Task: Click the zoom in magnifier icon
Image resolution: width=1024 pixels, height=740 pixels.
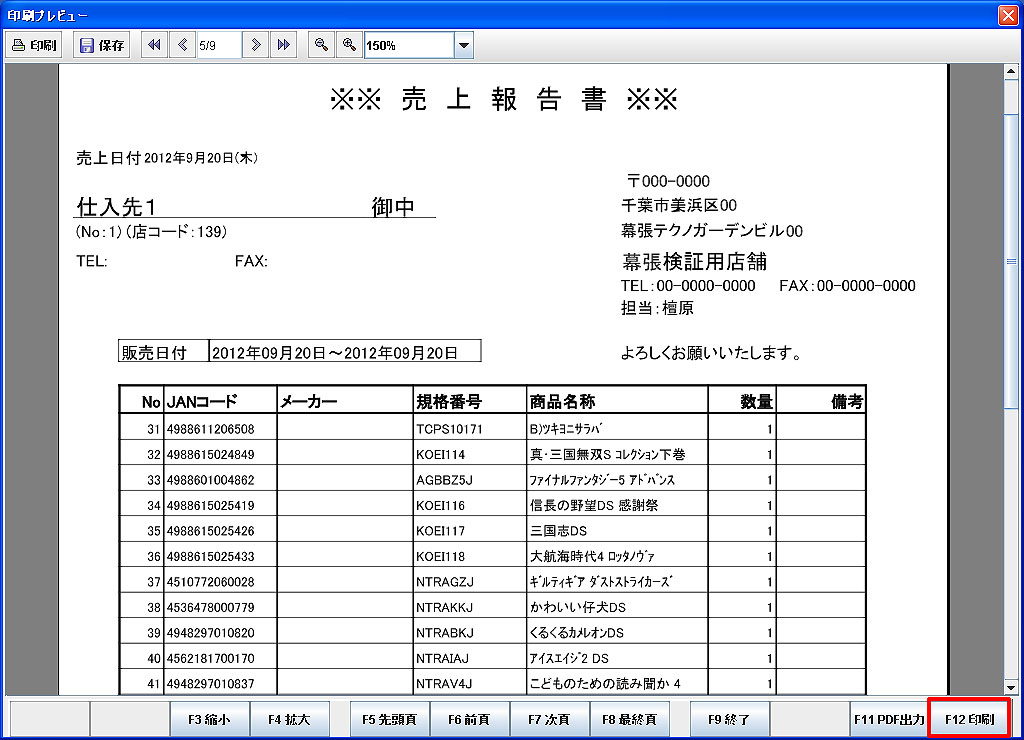Action: (349, 45)
